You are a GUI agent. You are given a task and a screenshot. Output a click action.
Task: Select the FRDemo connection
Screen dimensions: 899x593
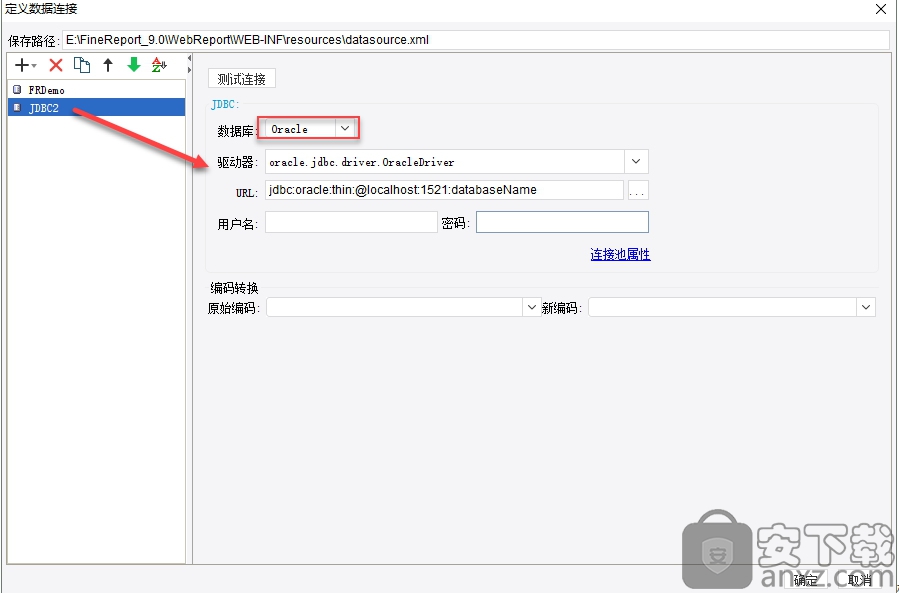96,90
